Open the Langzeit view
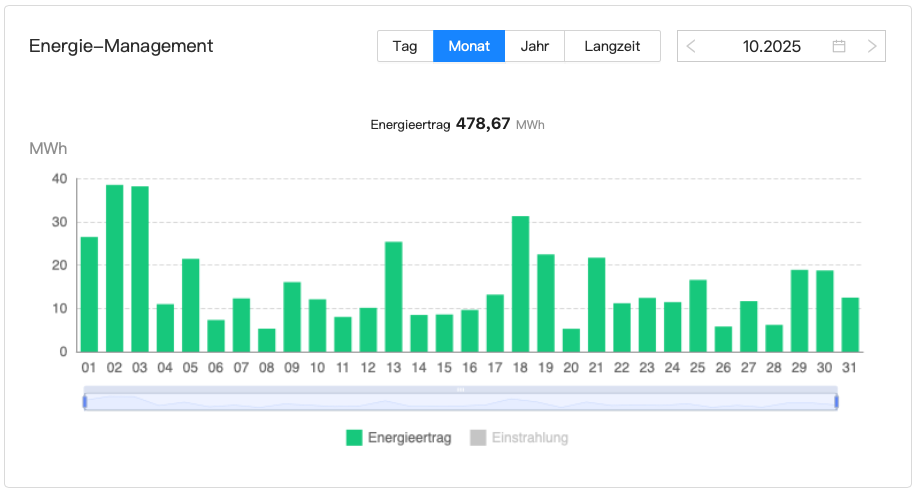 click(x=612, y=46)
